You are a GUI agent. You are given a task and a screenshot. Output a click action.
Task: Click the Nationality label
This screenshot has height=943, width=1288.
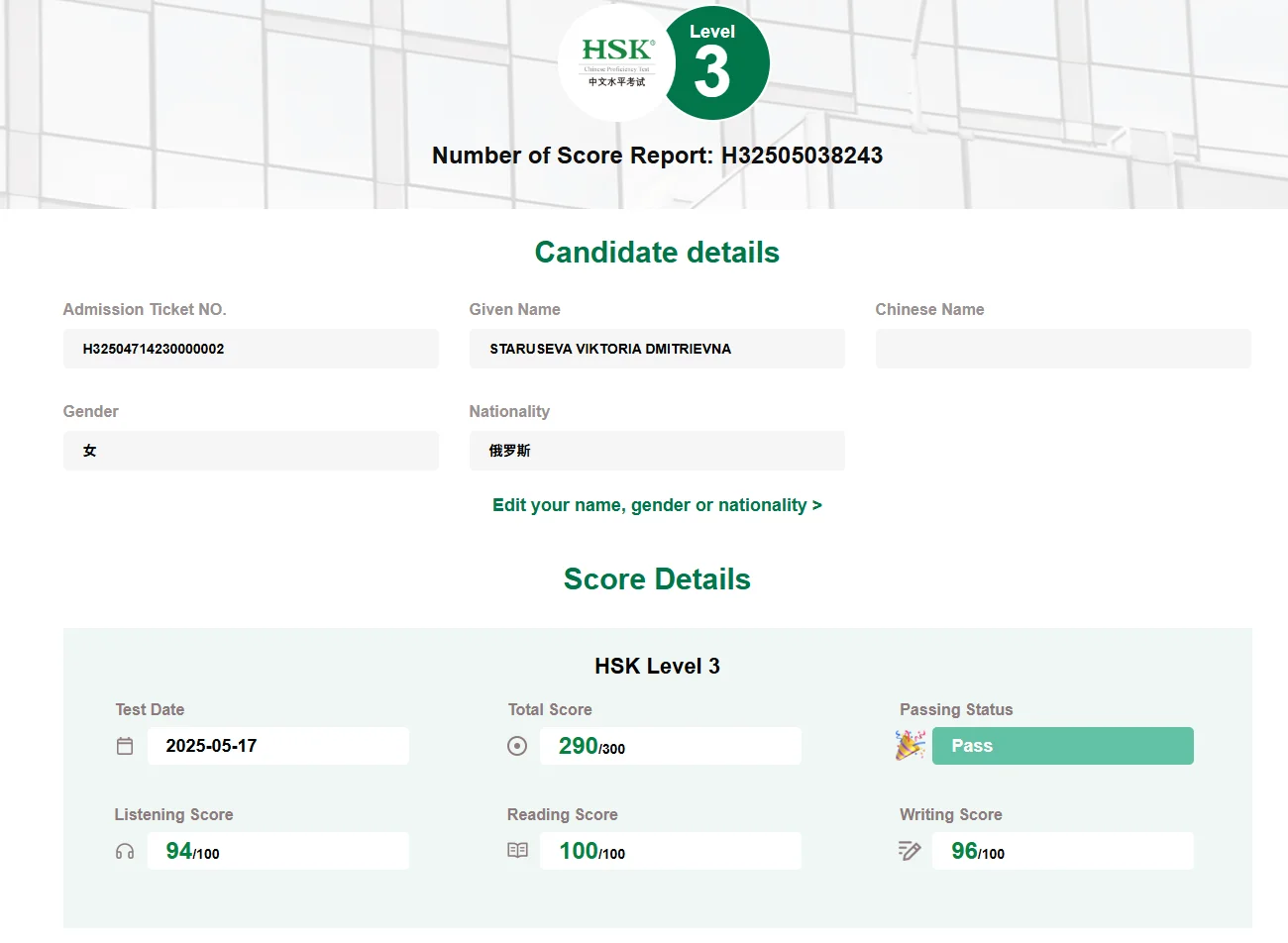click(x=509, y=412)
